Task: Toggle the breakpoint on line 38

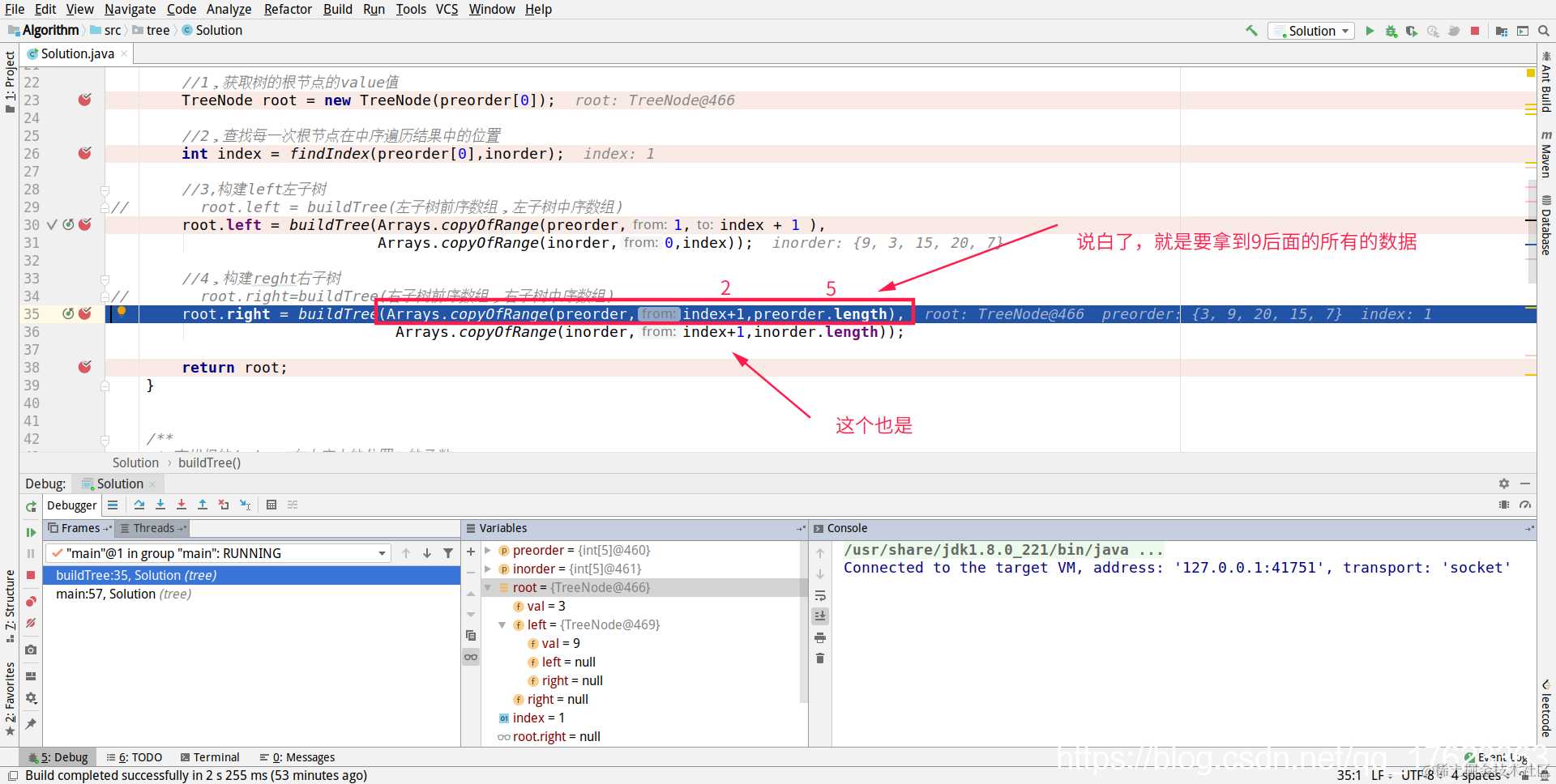Action: click(x=85, y=367)
